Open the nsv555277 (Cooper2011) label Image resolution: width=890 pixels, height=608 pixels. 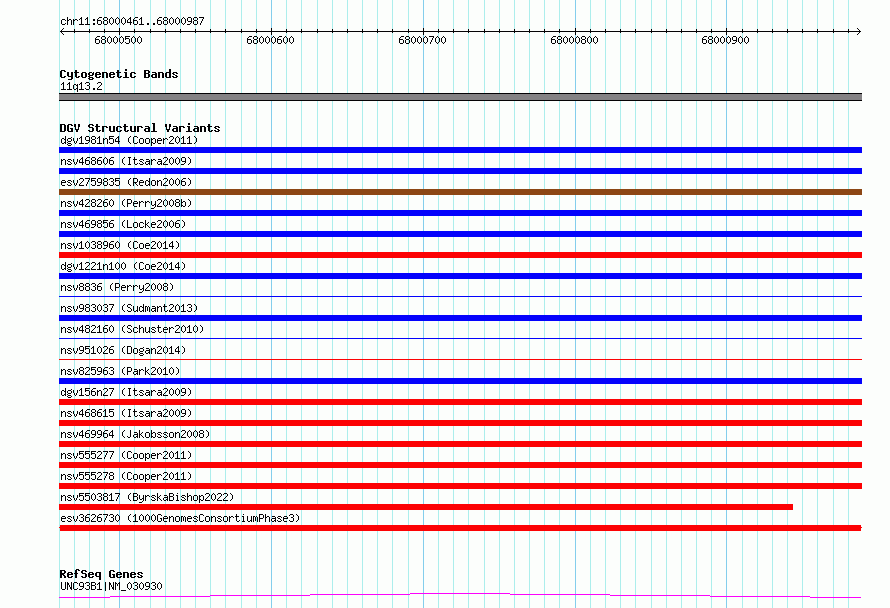point(126,455)
